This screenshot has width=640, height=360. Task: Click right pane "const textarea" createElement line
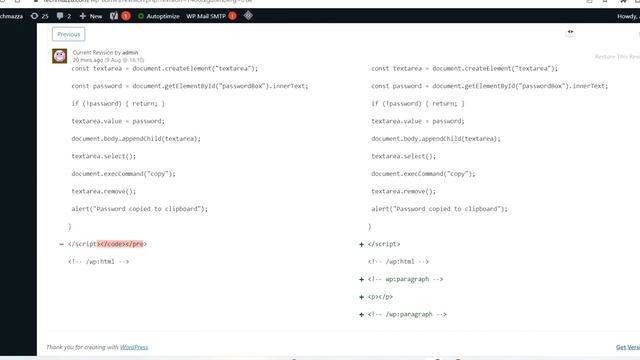click(x=464, y=68)
